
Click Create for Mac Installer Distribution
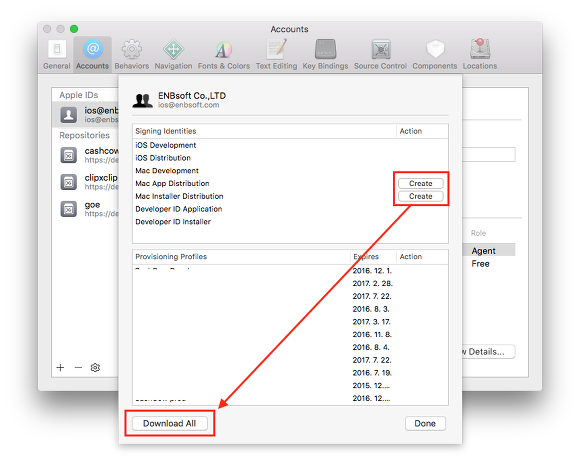421,196
